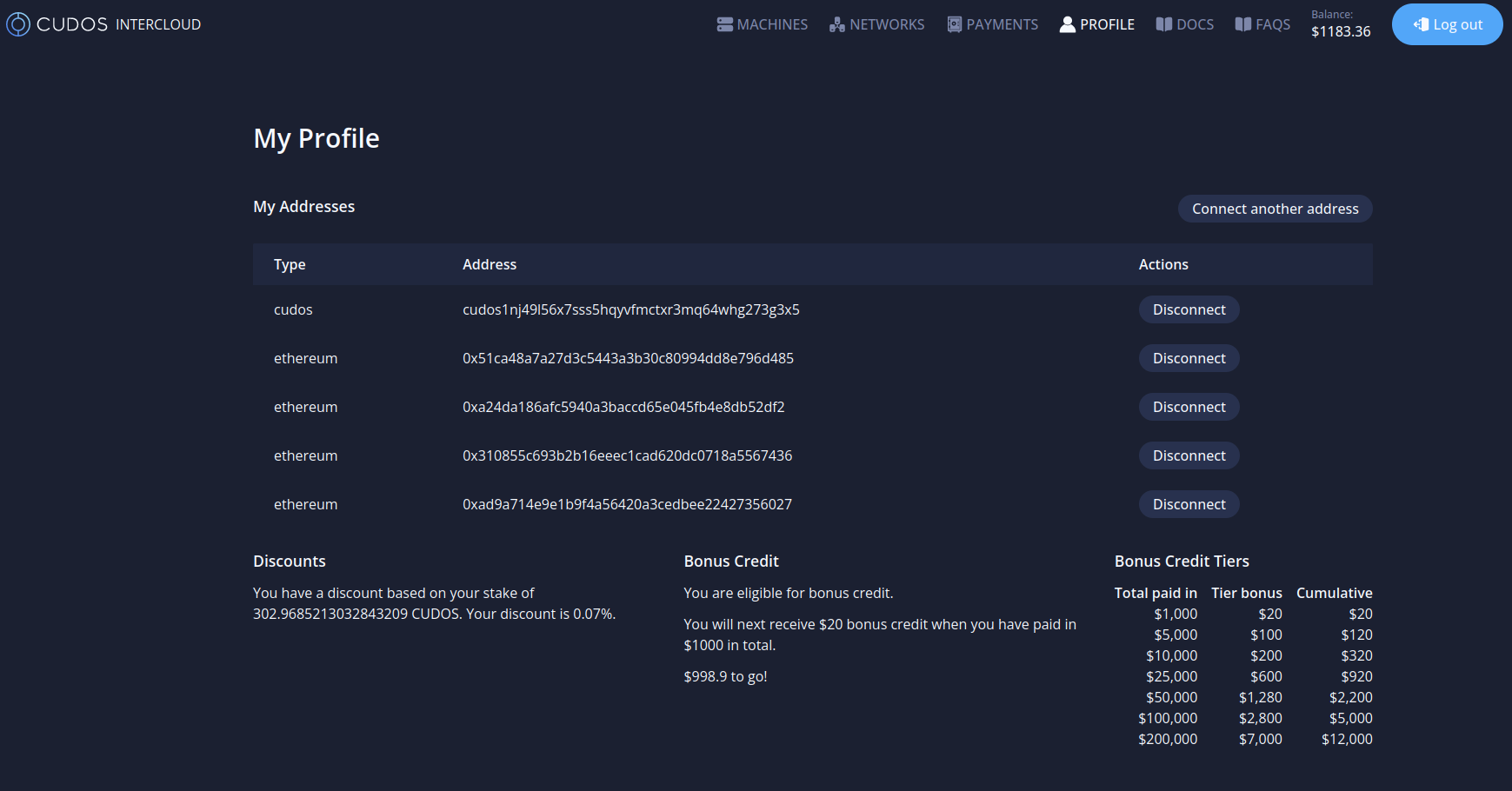The width and height of the screenshot is (1512, 791).
Task: Click Connect another address button
Action: click(1276, 209)
